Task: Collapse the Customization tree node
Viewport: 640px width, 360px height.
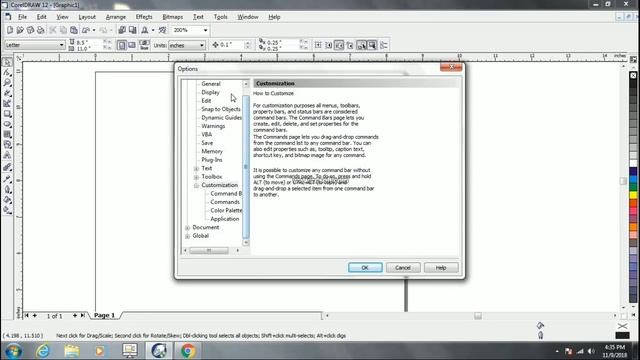Action: pyautogui.click(x=196, y=186)
